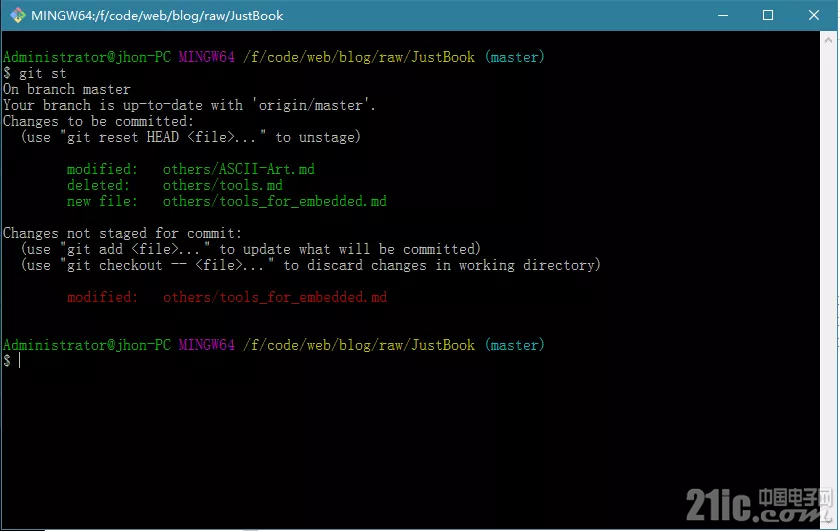The image size is (840, 531).
Task: Click the line 'On branch master'
Action: click(66, 89)
